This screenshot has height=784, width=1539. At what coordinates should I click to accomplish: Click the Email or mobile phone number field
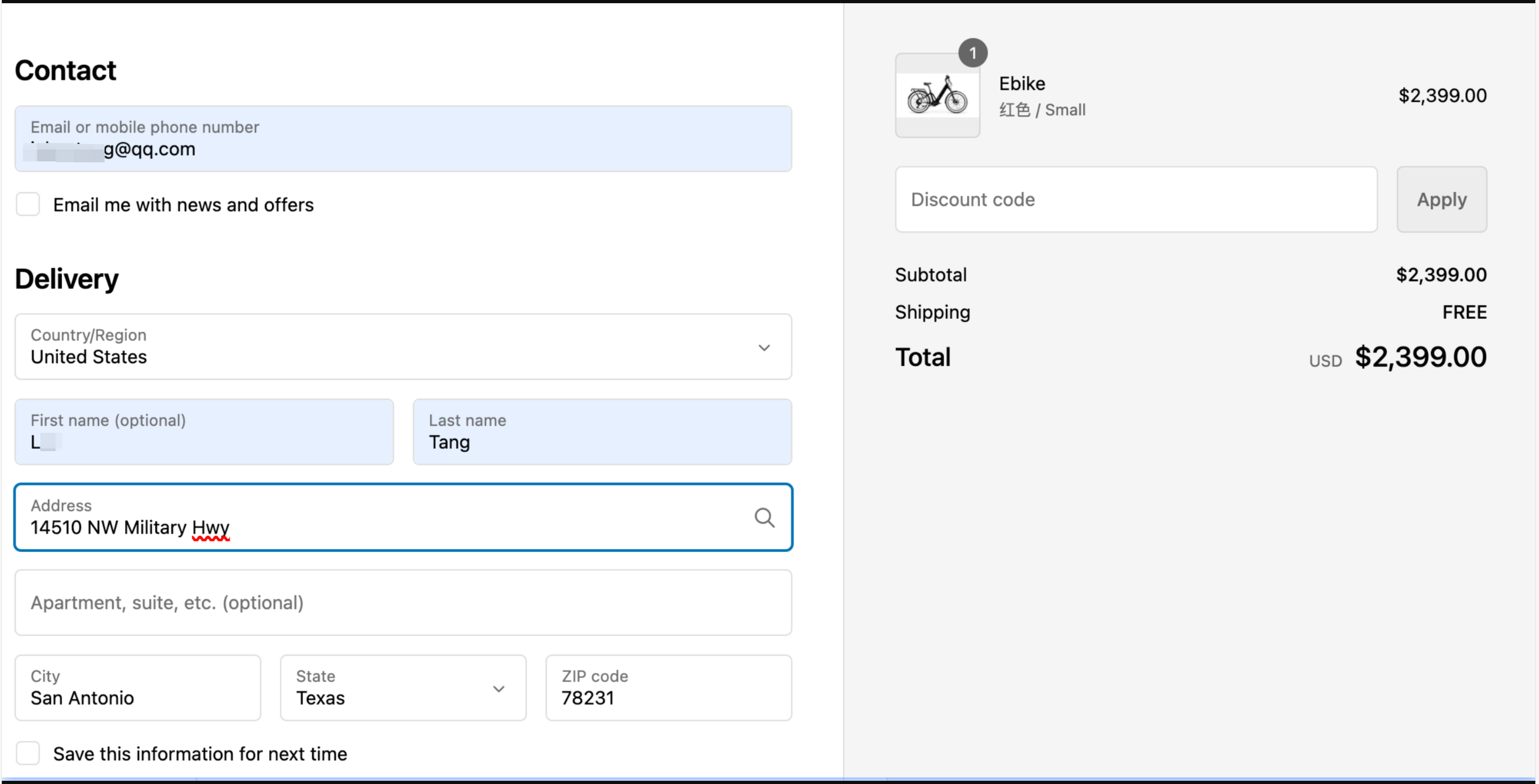[403, 139]
